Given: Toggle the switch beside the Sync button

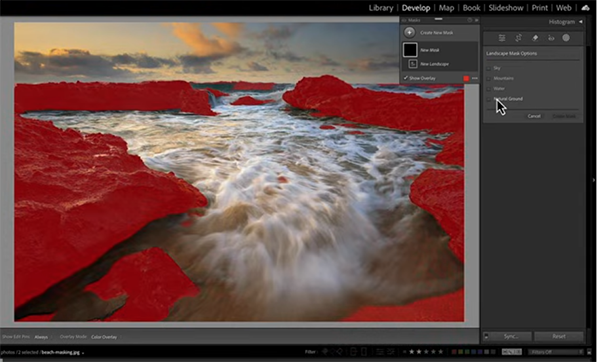Looking at the screenshot, I should [486, 337].
